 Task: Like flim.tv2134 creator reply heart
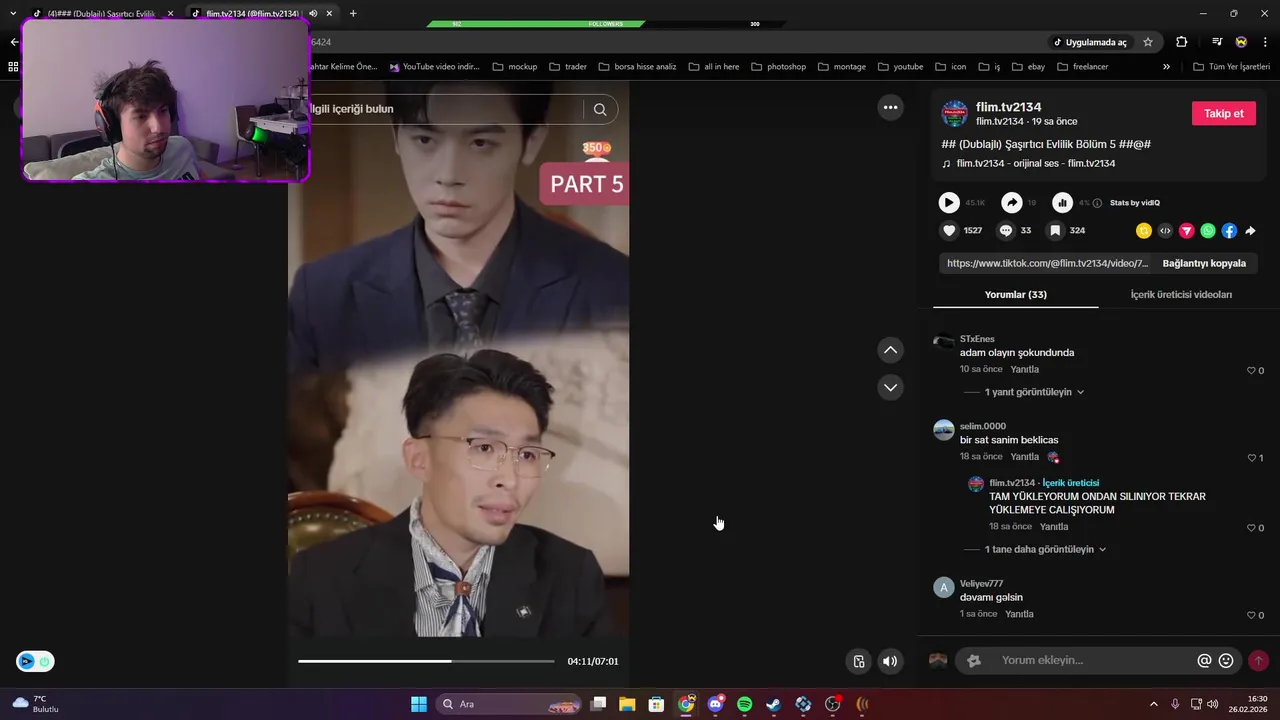click(x=1251, y=528)
